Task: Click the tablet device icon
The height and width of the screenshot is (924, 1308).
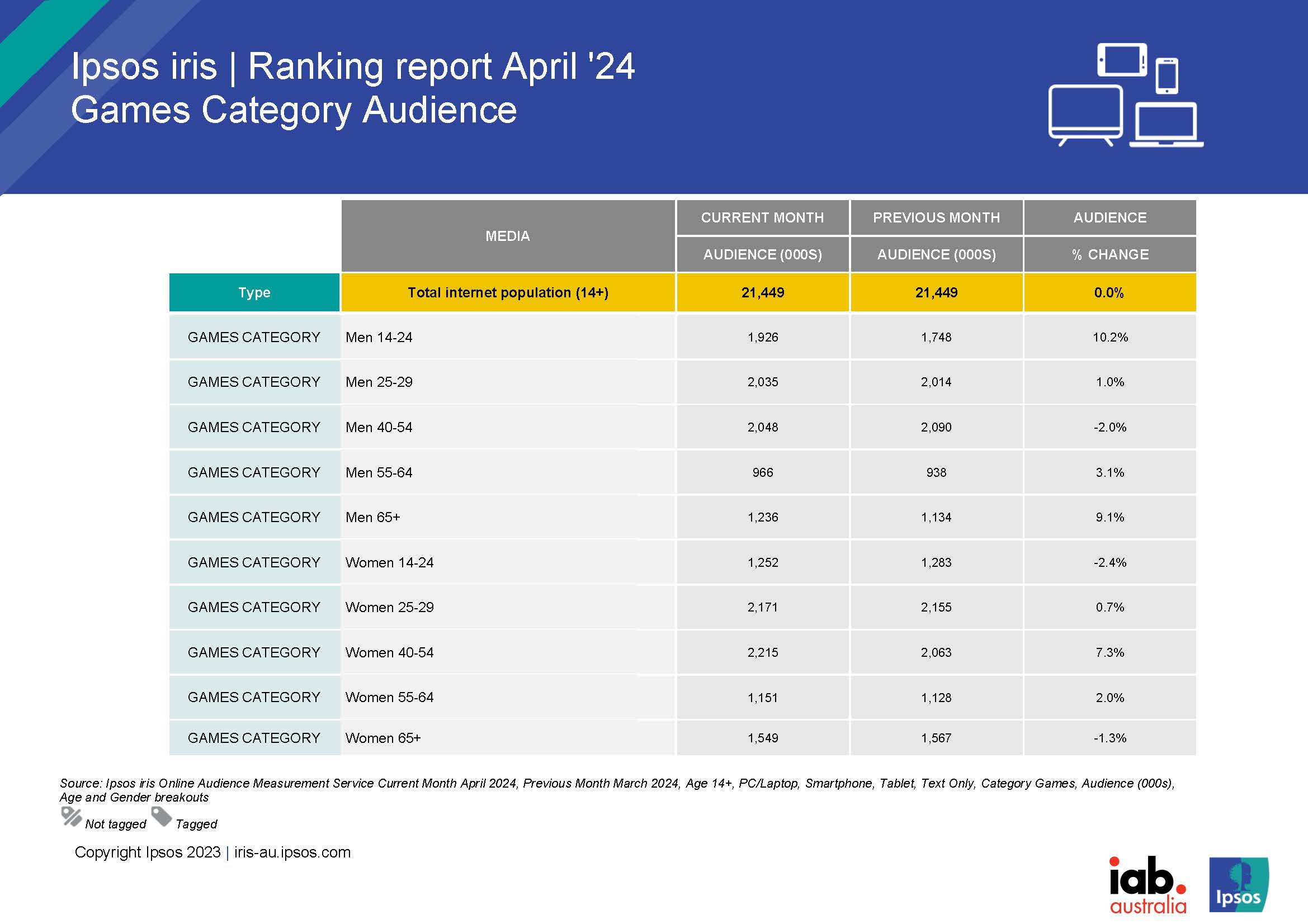Action: [1122, 59]
